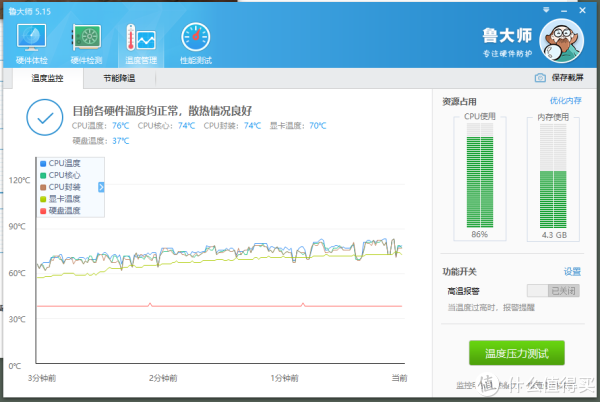Viewport: 600px width, 402px height.
Task: Open the 设置 link in 功能开关
Action: [x=572, y=272]
